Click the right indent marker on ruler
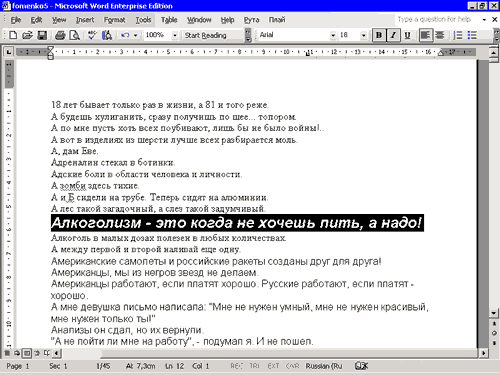The width and height of the screenshot is (500, 375). (441, 54)
